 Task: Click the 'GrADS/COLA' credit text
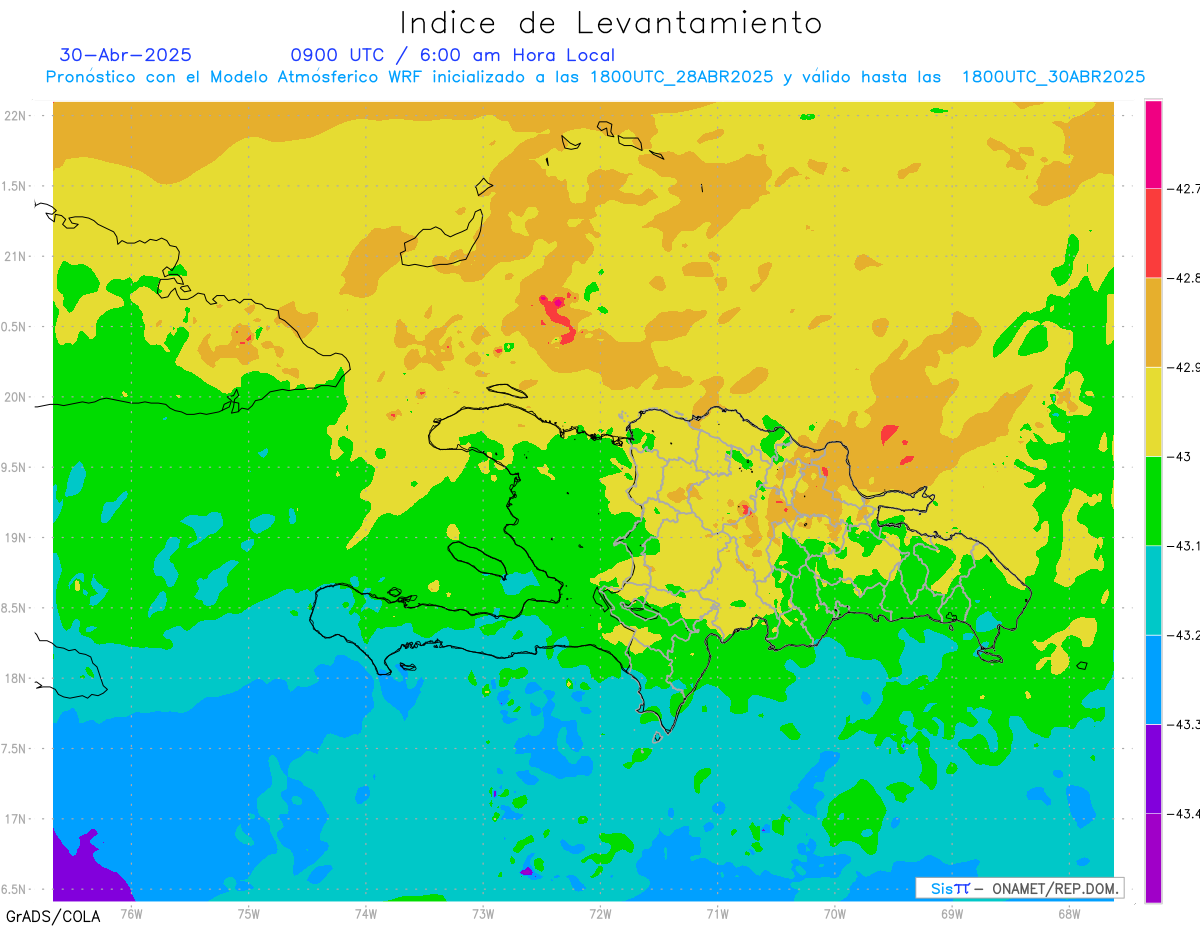tap(53, 916)
